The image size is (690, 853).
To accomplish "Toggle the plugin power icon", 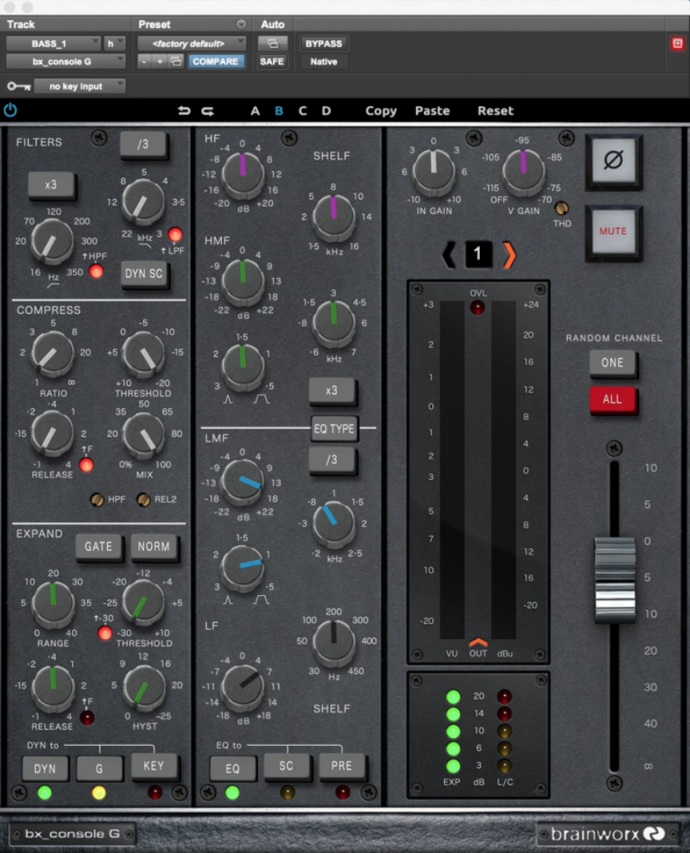I will [x=10, y=110].
